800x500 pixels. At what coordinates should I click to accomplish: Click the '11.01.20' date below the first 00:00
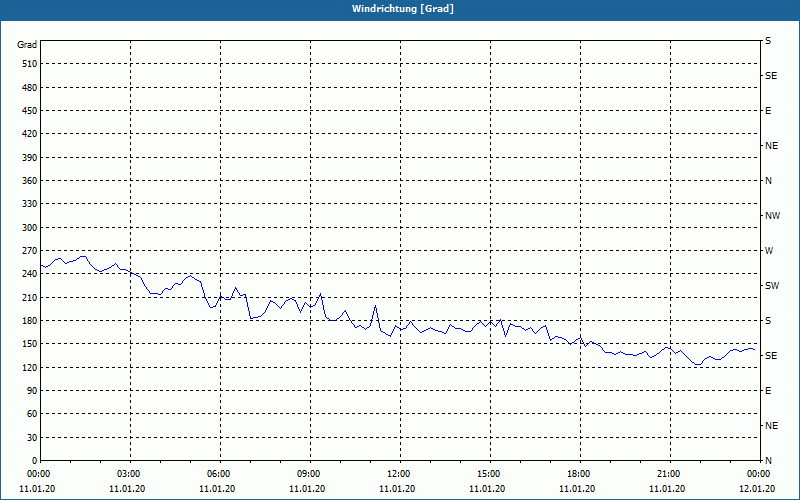point(37,489)
